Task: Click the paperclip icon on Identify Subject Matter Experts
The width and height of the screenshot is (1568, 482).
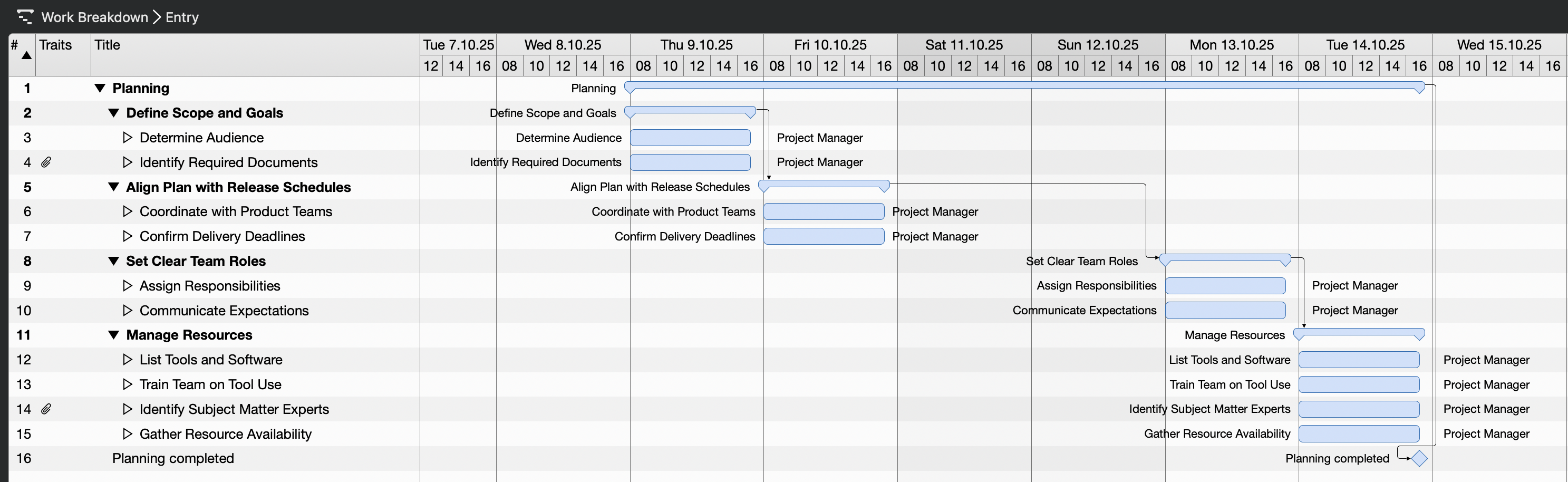Action: [47, 409]
